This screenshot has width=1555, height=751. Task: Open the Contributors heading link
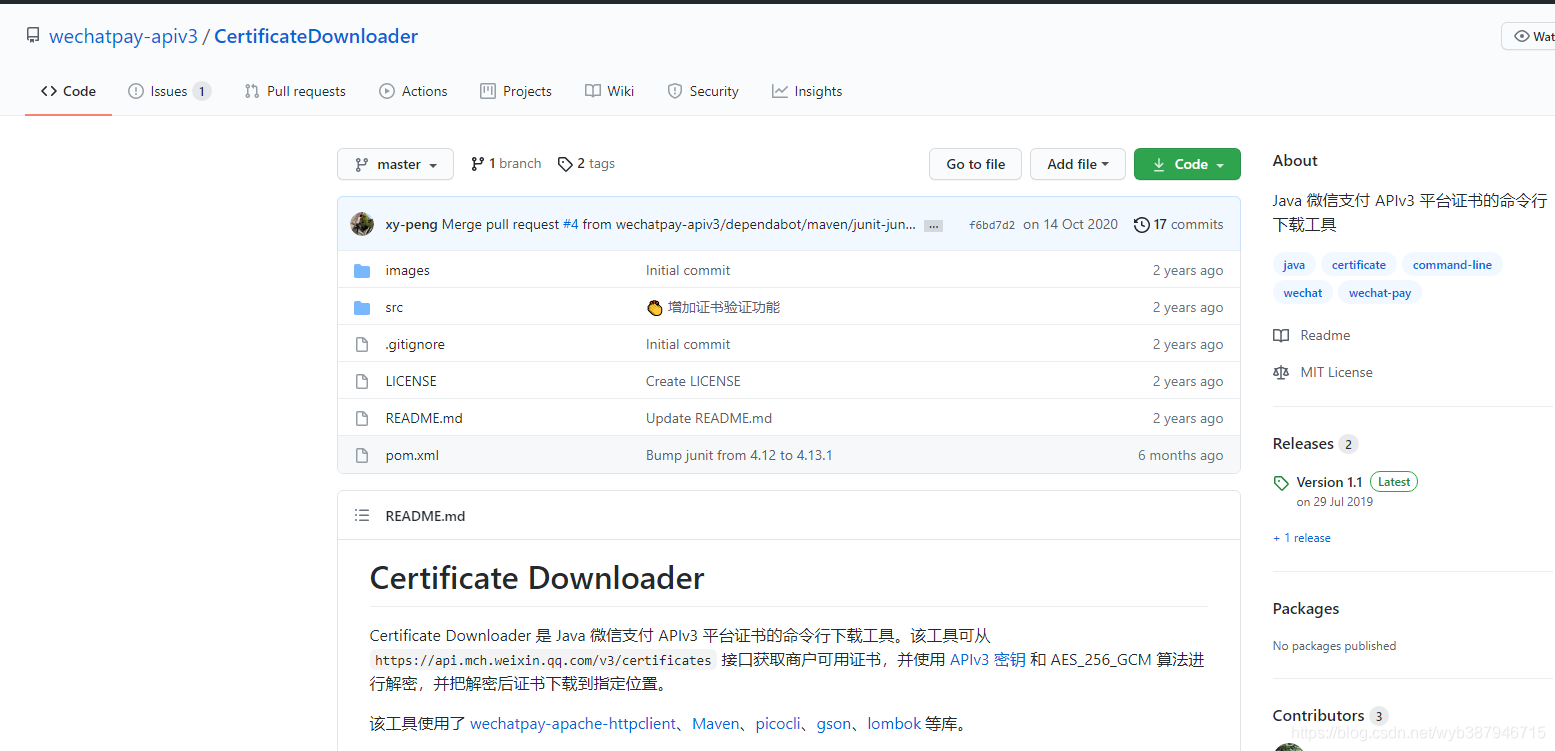click(1329, 716)
